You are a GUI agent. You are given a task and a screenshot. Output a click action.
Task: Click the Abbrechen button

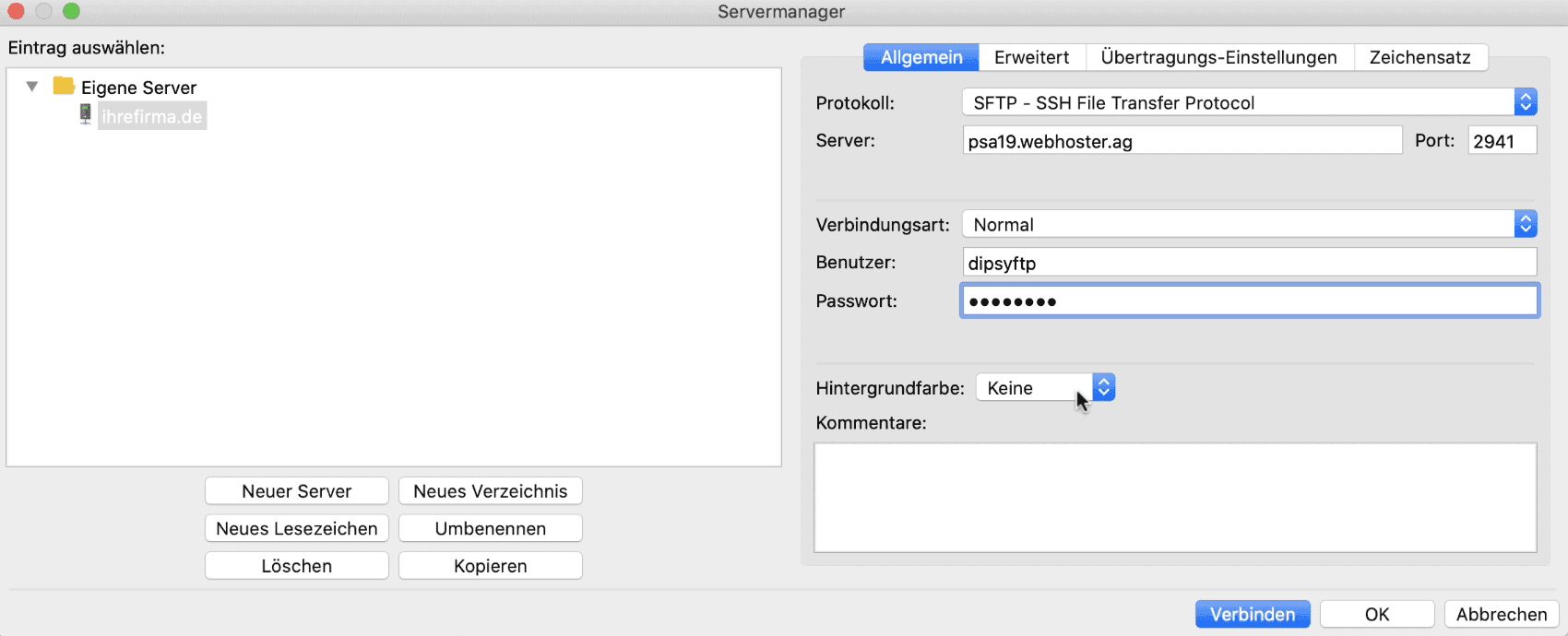click(1502, 614)
